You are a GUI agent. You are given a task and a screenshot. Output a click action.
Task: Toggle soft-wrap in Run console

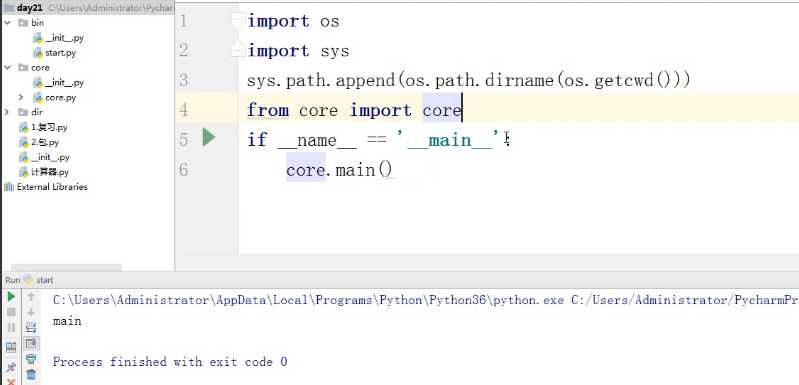(x=31, y=327)
